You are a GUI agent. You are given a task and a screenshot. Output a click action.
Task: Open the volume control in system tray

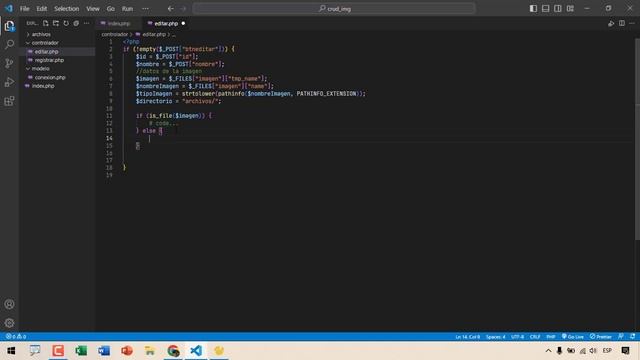coord(593,351)
